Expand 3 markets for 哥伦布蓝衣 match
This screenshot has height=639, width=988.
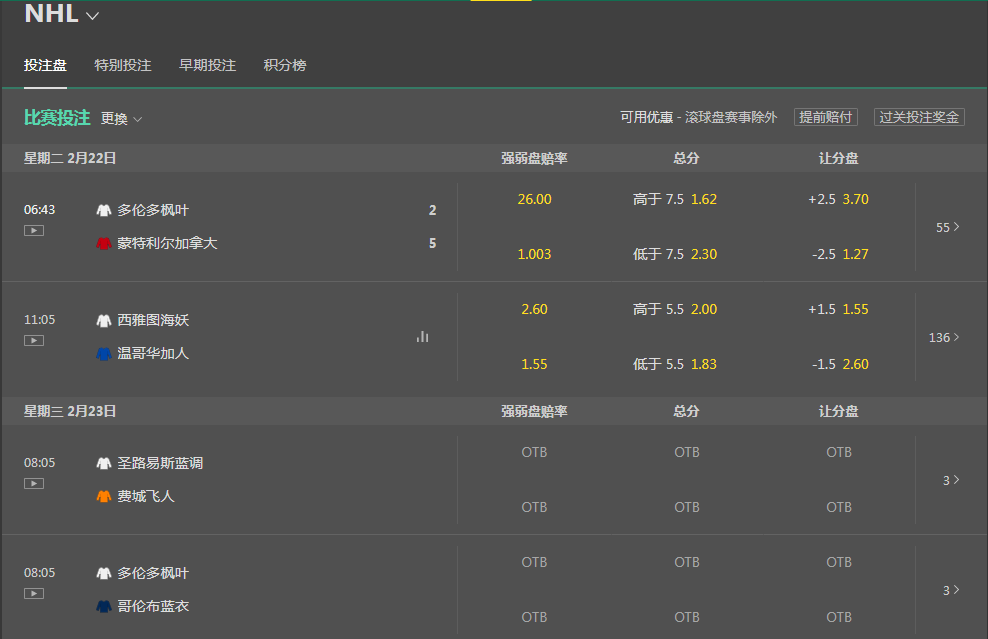point(951,590)
